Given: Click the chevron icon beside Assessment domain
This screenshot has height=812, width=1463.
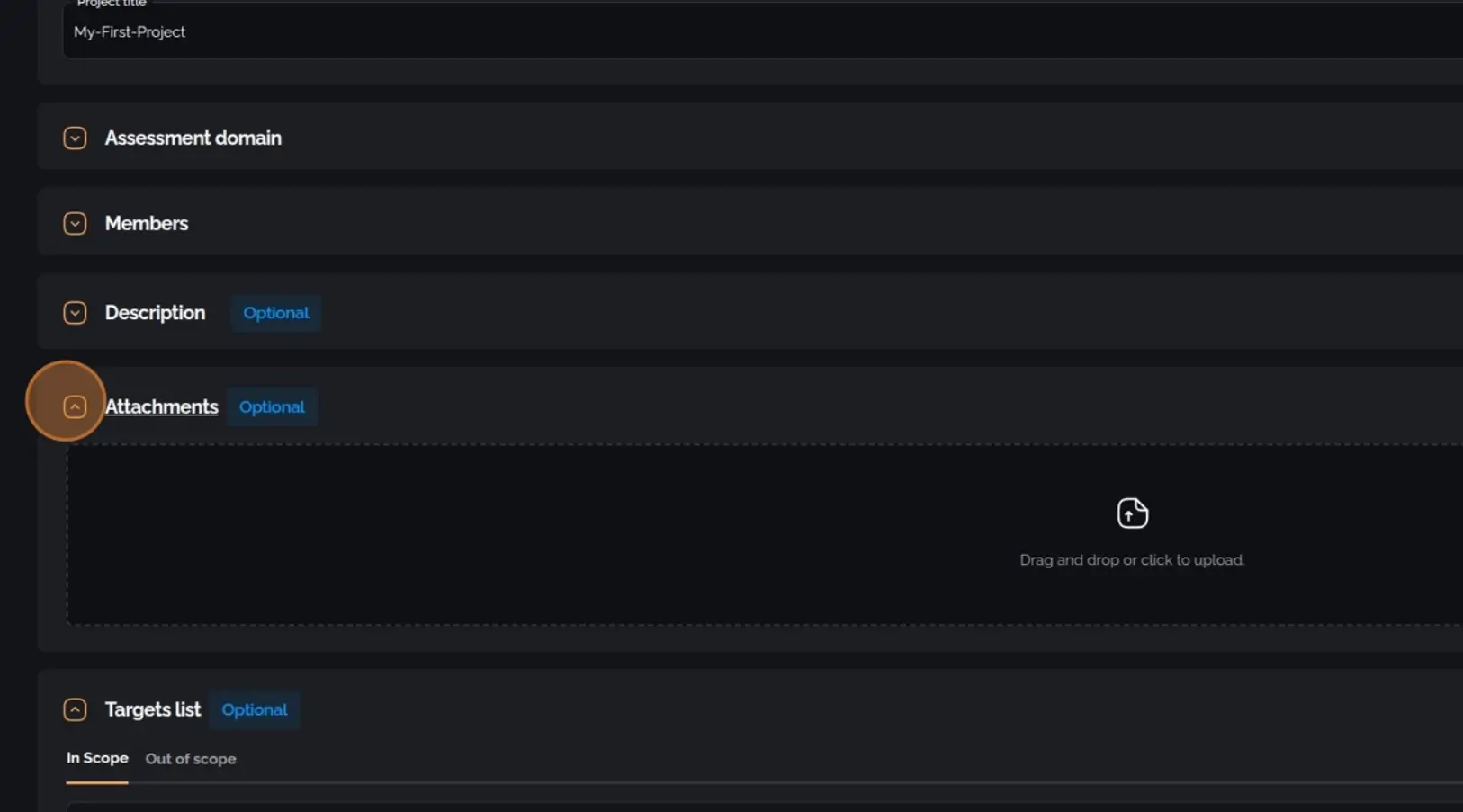Looking at the screenshot, I should coord(75,138).
